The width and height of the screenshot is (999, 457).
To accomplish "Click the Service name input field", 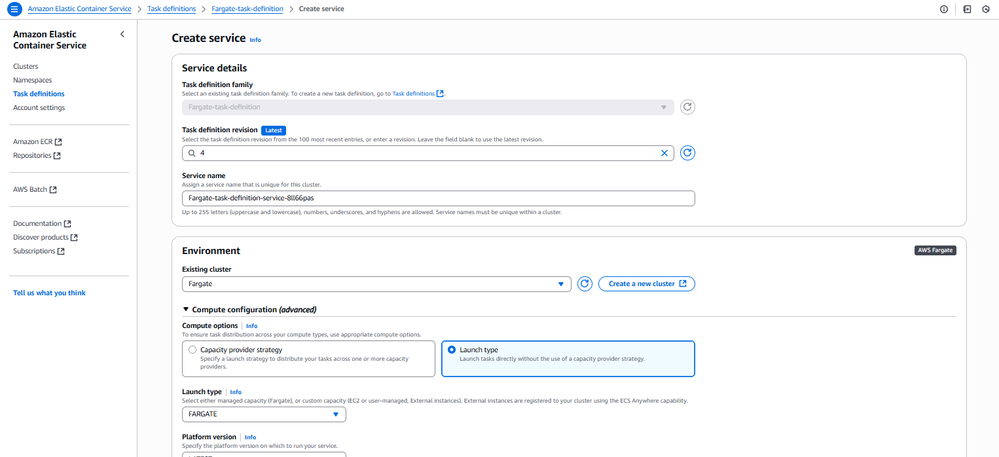I will click(438, 198).
